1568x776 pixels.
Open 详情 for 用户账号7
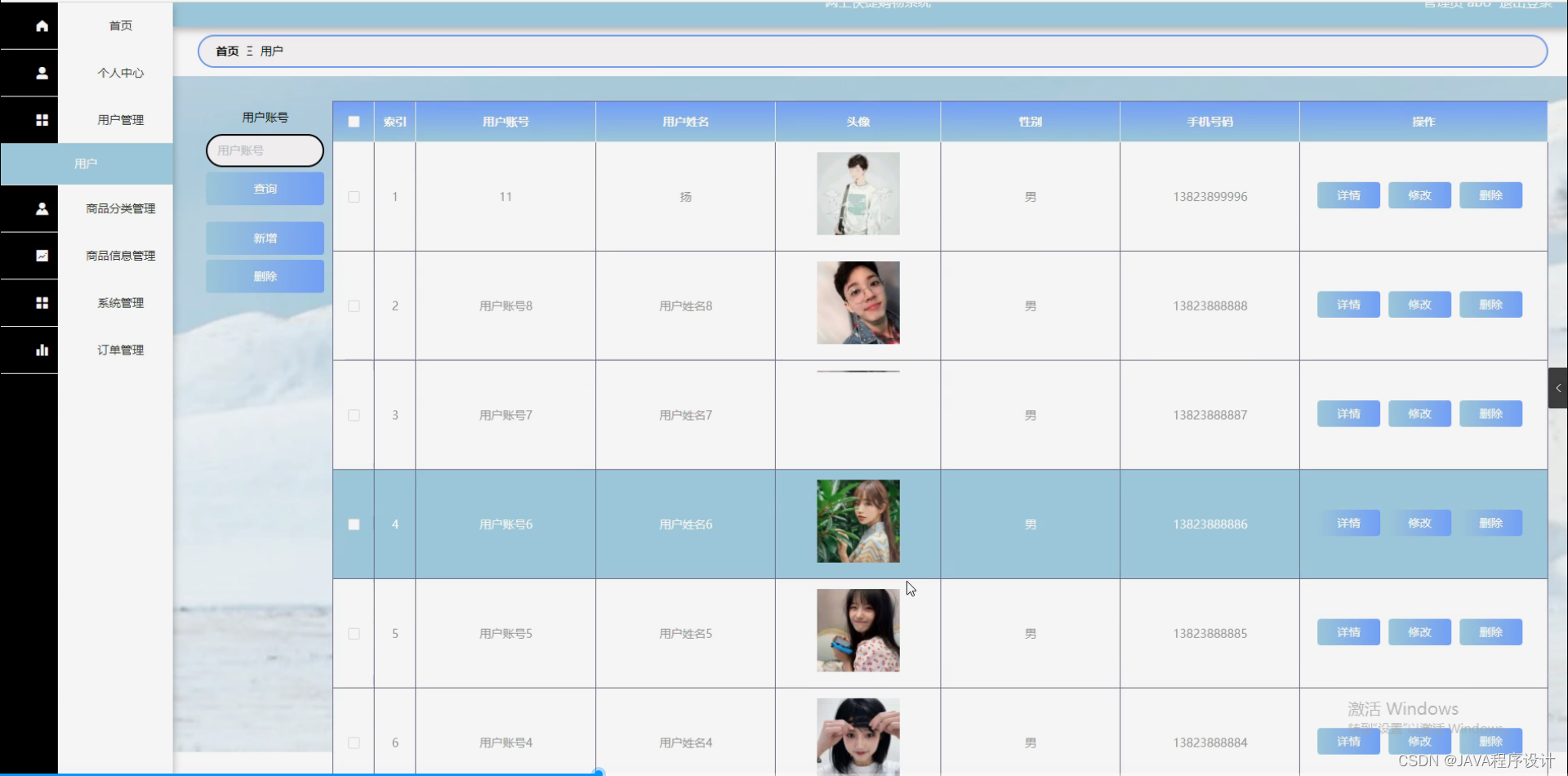point(1348,414)
